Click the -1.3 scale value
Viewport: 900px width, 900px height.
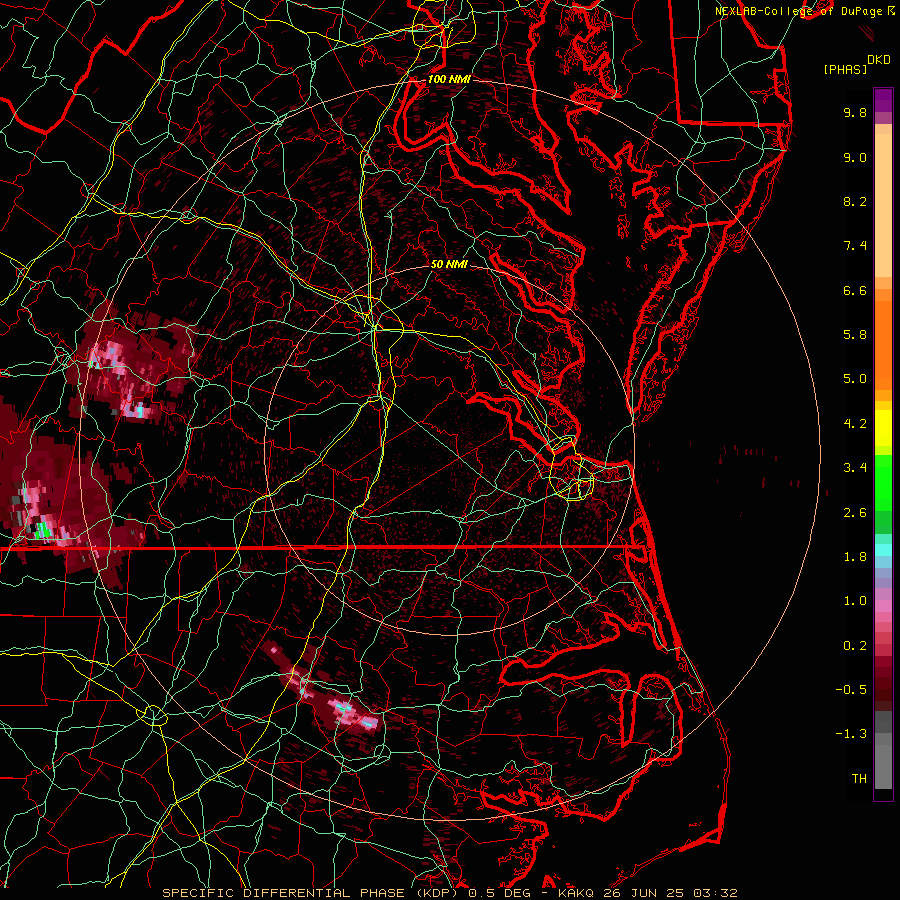click(x=851, y=735)
